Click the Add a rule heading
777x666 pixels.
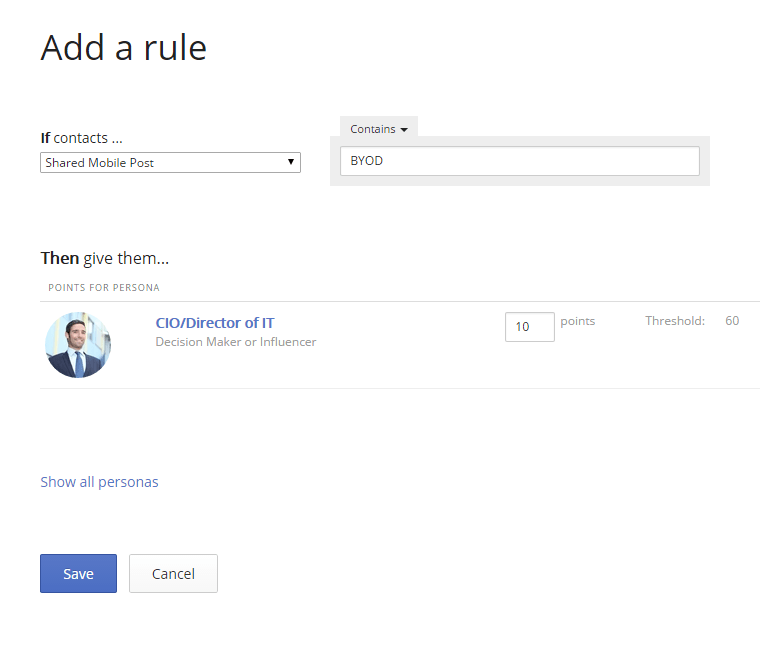123,48
